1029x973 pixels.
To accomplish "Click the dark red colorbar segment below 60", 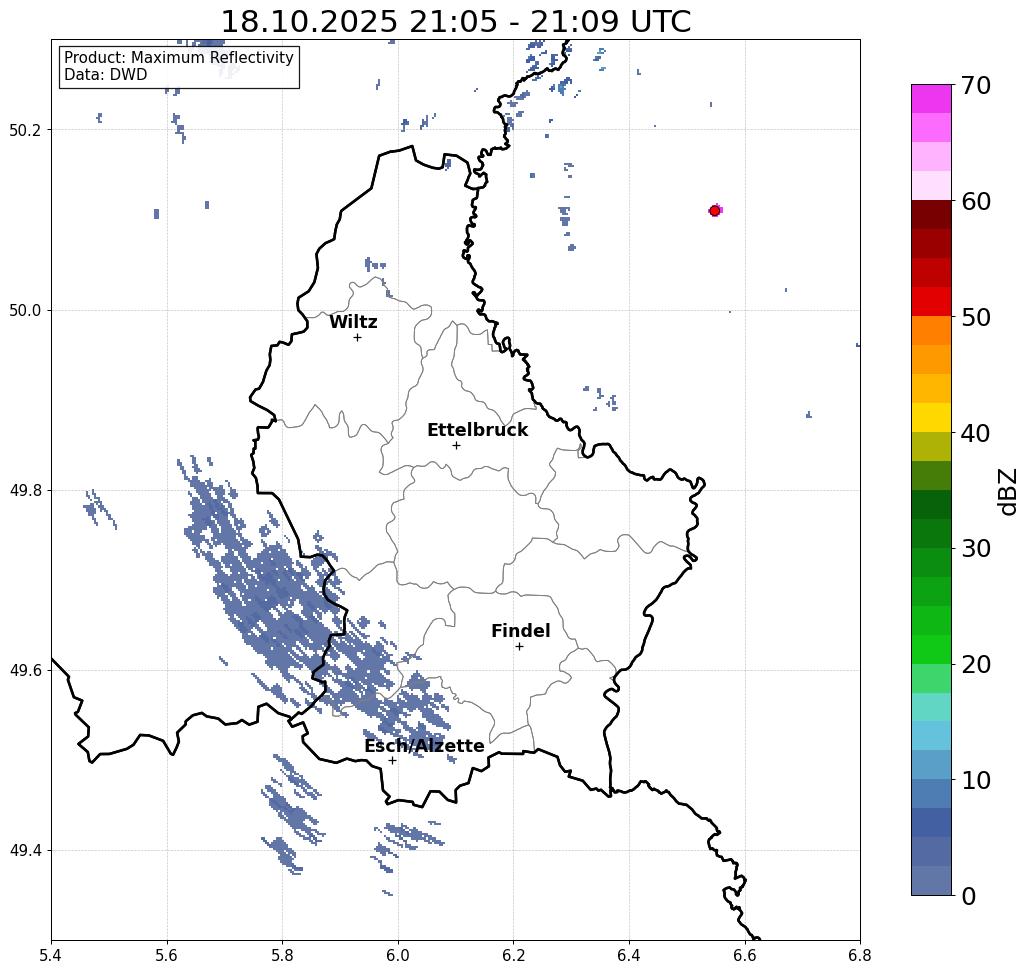I will pos(931,215).
